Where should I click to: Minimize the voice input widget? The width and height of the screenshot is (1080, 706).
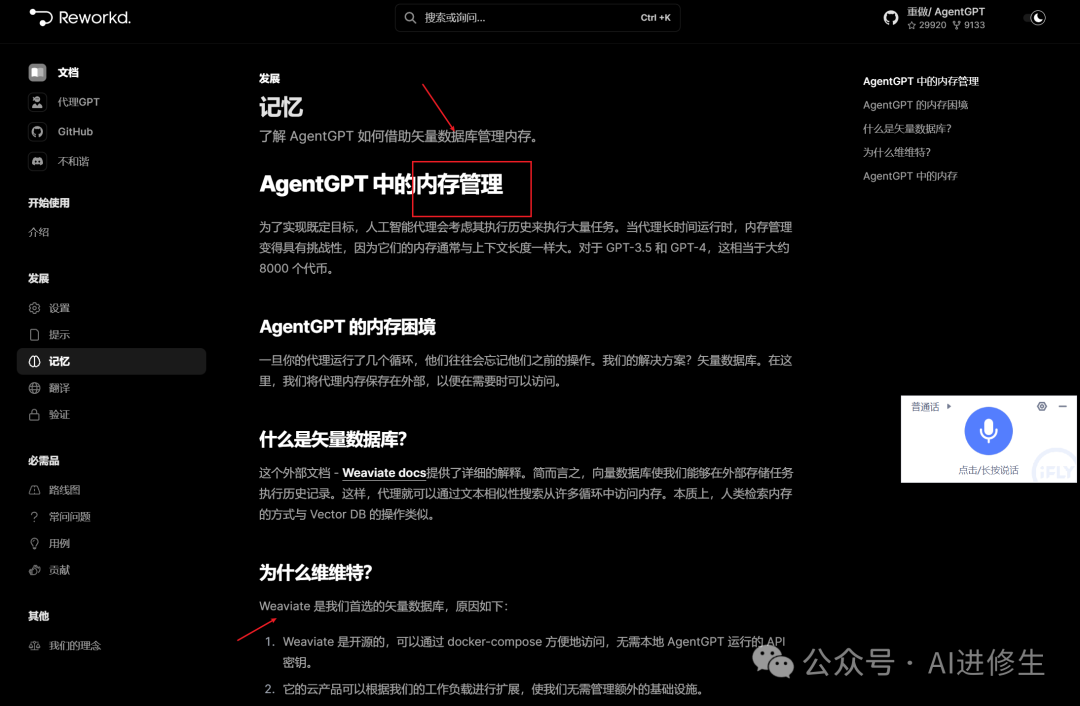(1063, 406)
